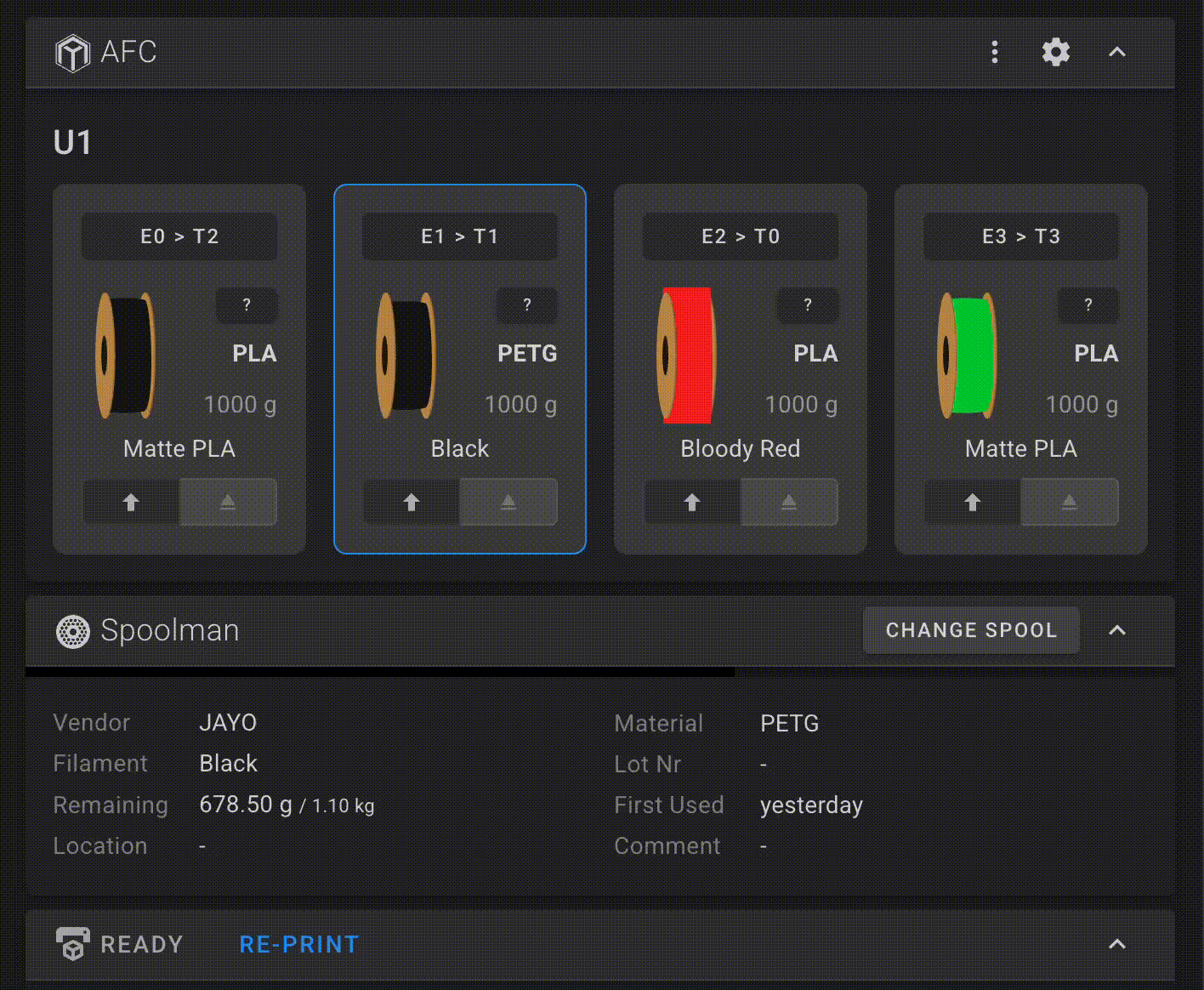
Task: Open the Spoolman database icon
Action: [74, 631]
